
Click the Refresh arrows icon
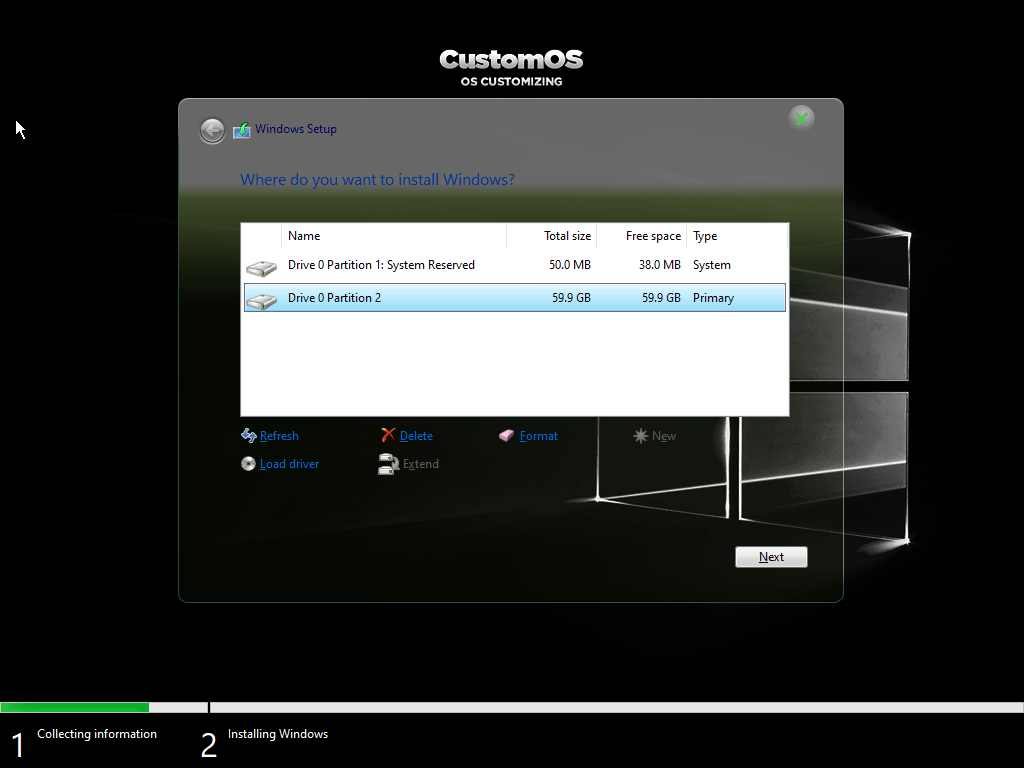(249, 436)
